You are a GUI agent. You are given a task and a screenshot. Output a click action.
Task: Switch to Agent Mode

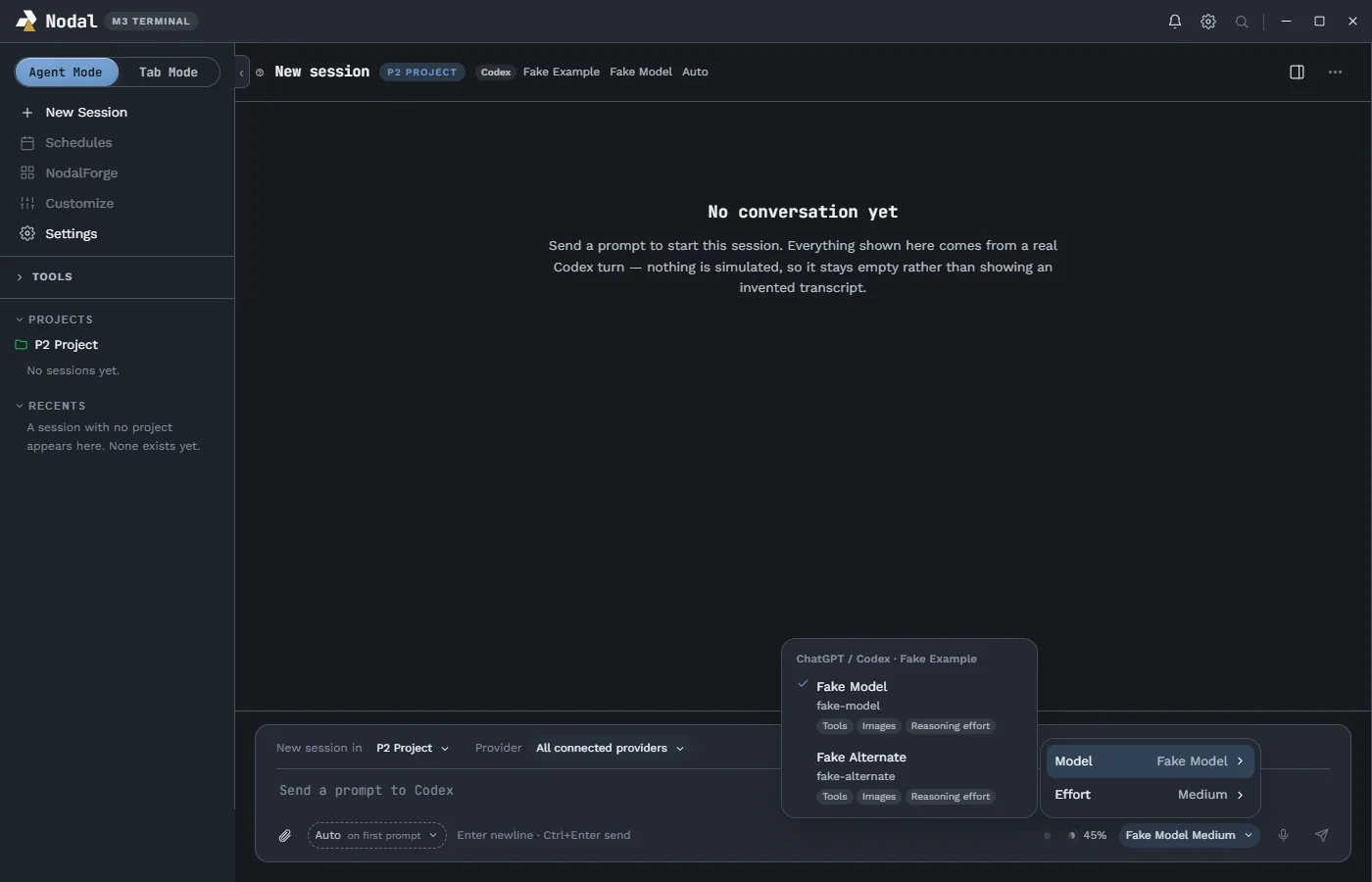click(x=66, y=73)
